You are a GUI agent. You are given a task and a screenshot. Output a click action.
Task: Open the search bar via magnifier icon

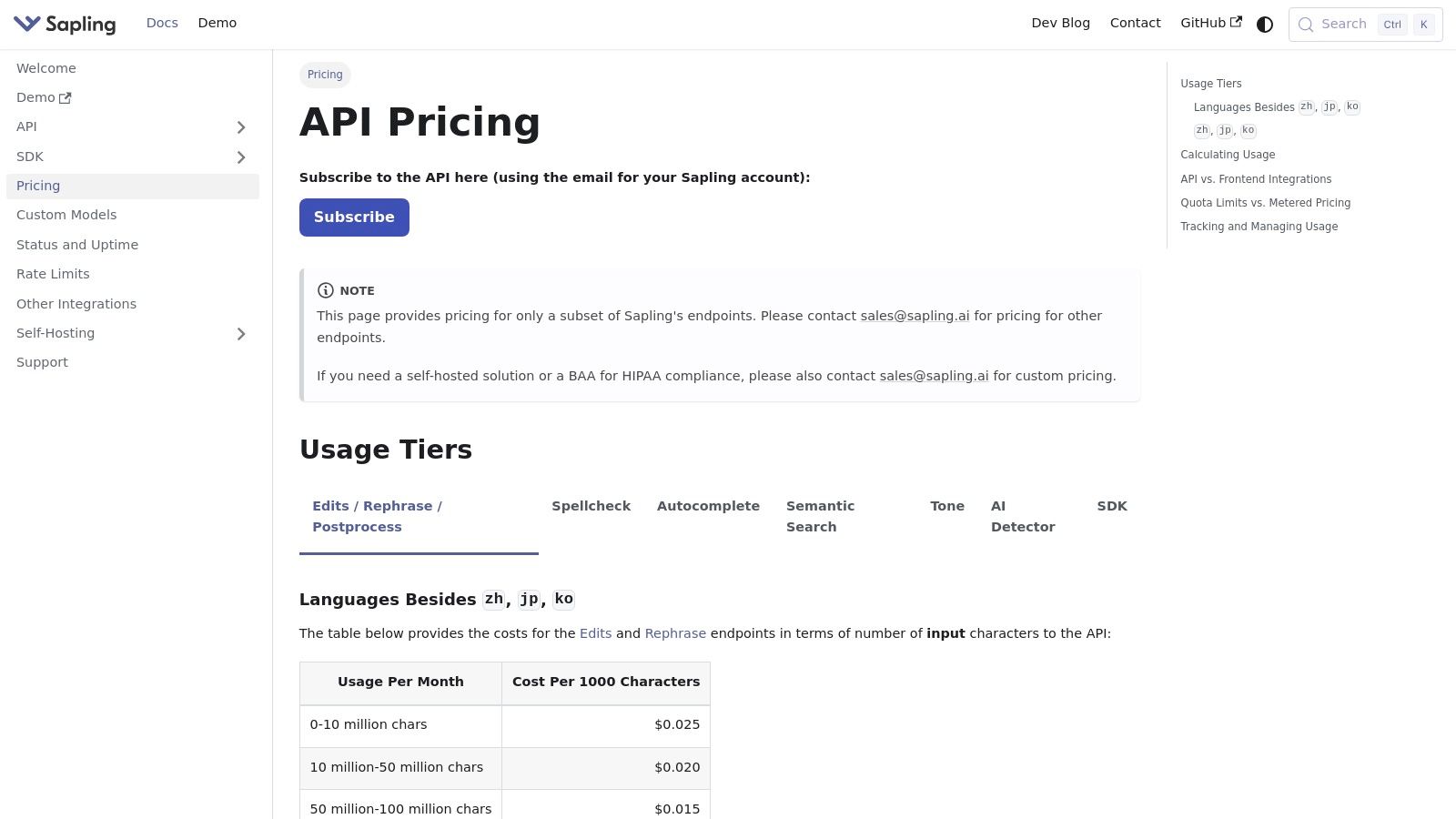[x=1306, y=25]
